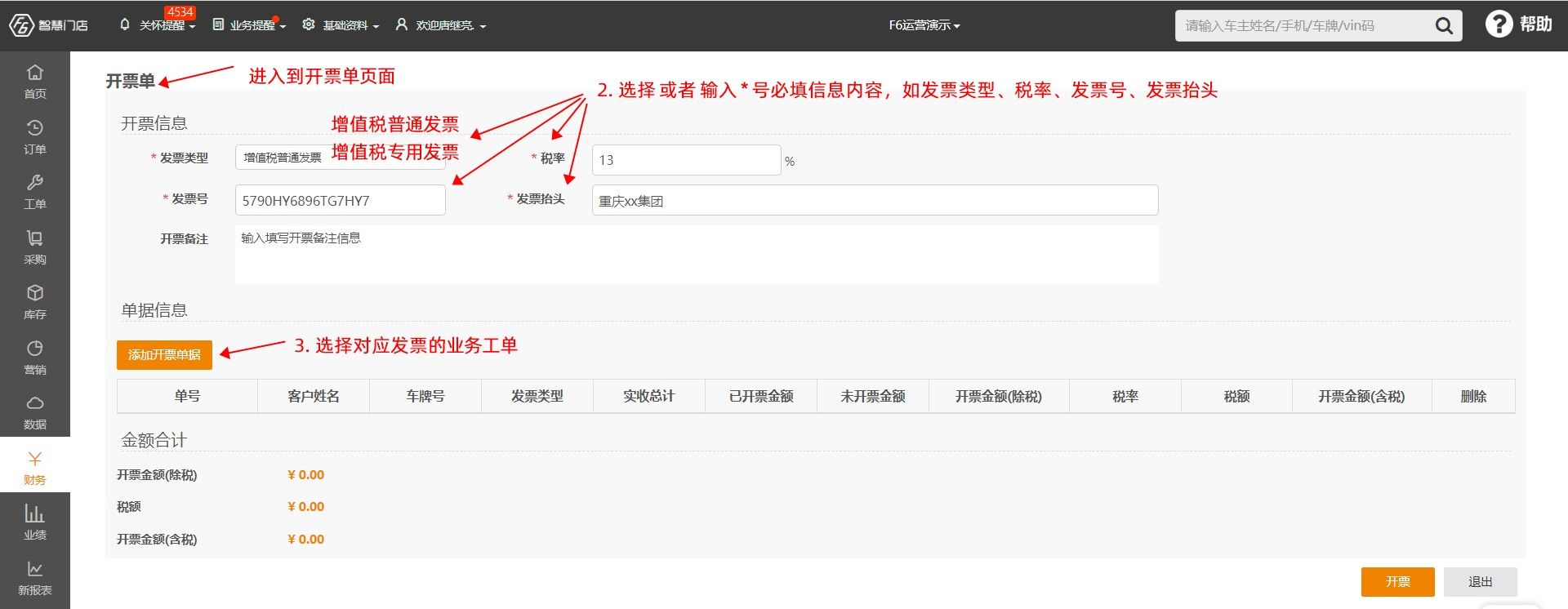Click the 未开票金额 column header
Screen dimensions: 1568x609
pyautogui.click(x=873, y=396)
